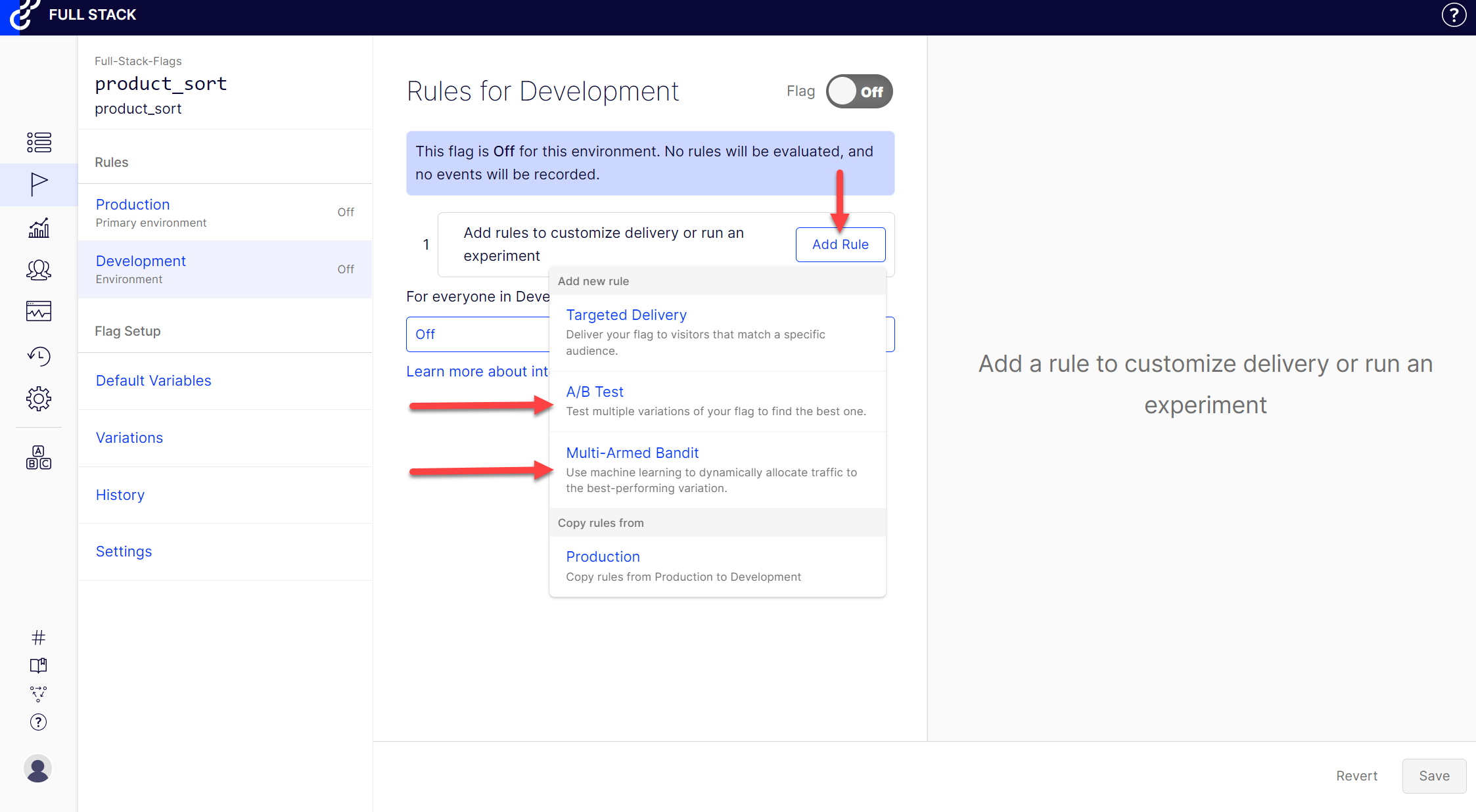This screenshot has width=1476, height=812.
Task: Select Targeted Delivery from Add new rule
Action: [626, 315]
